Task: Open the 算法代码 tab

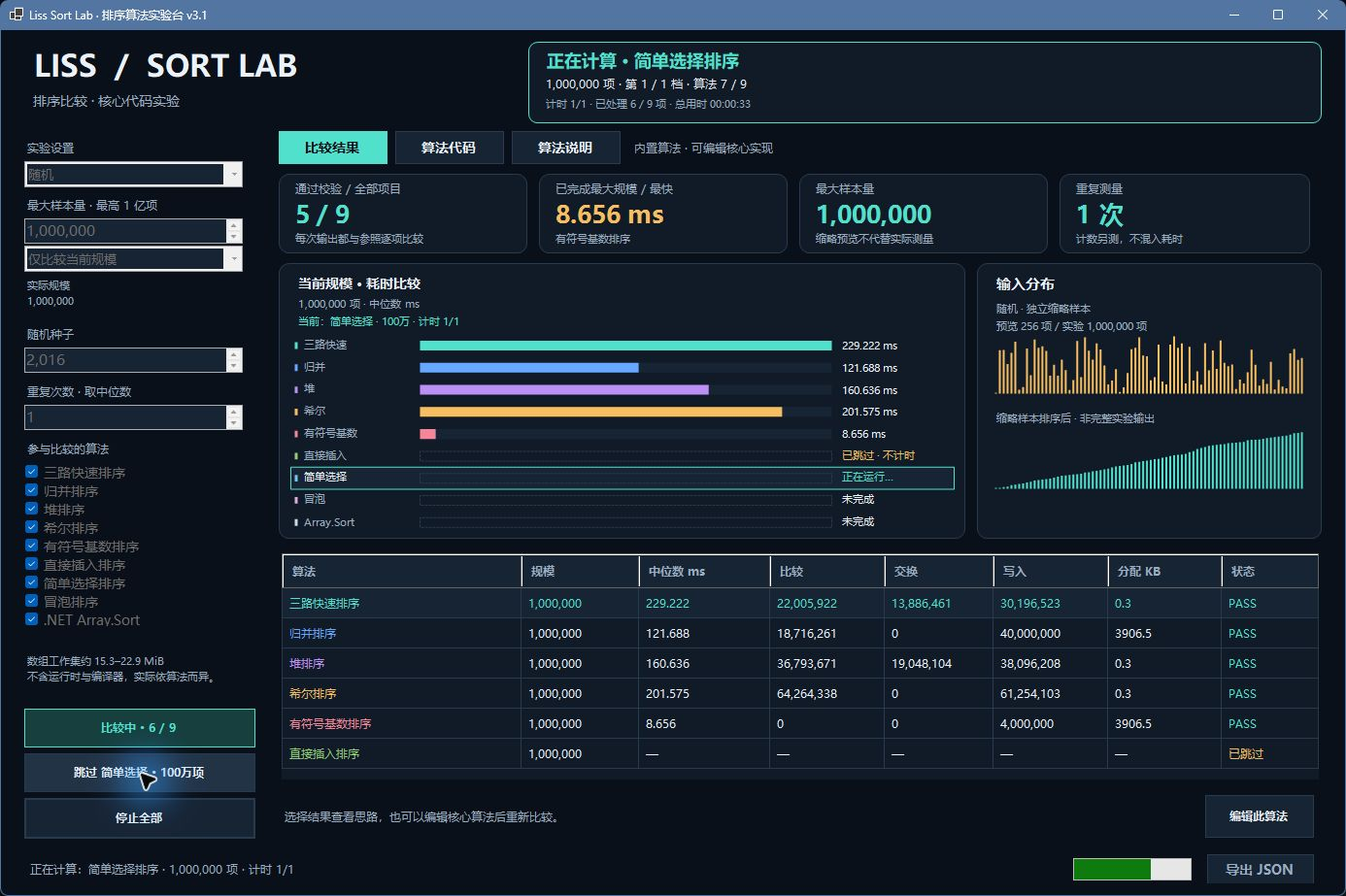Action: (x=449, y=148)
